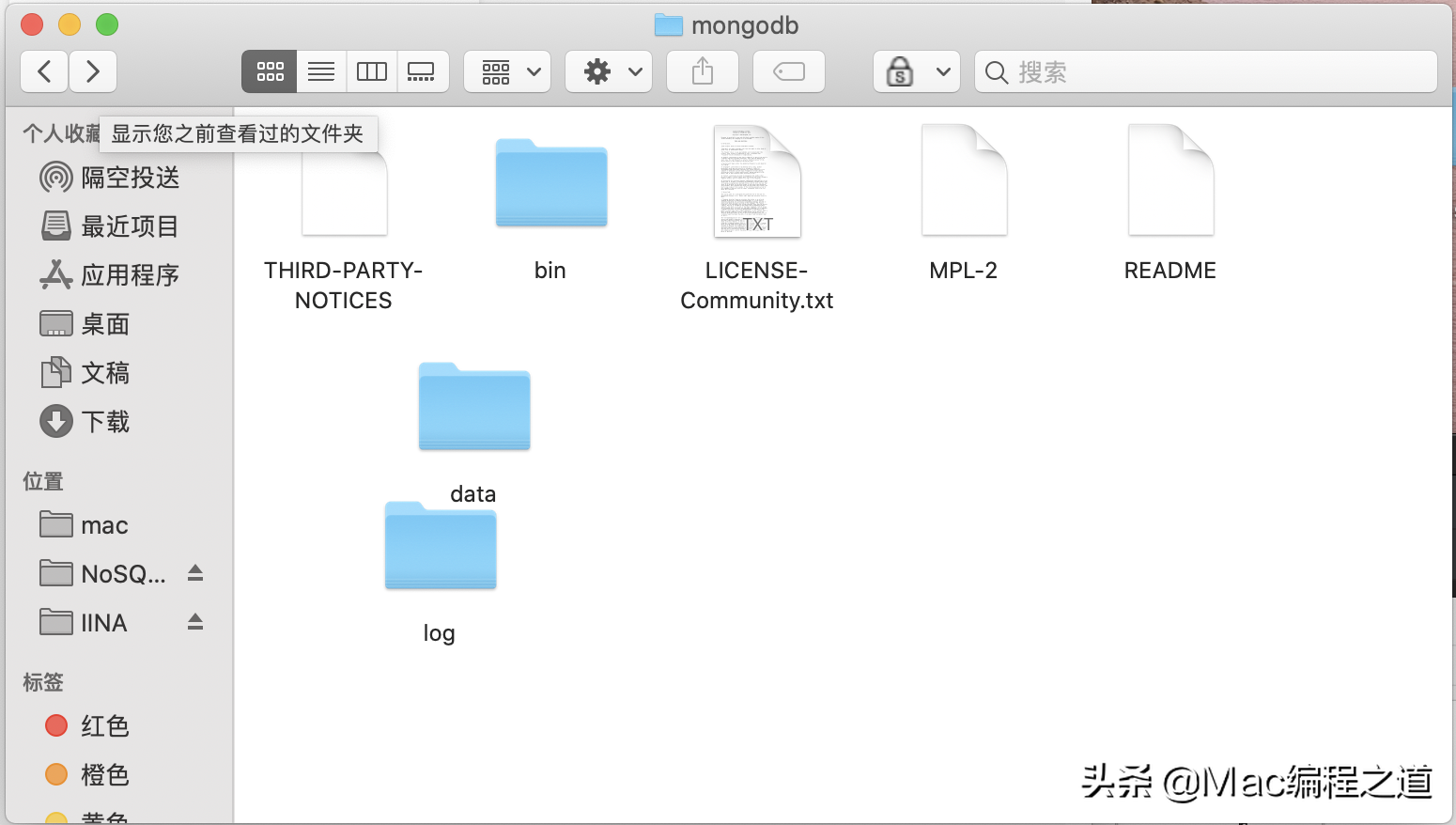Open Desktop (桌面) in sidebar
This screenshot has width=1456, height=825.
tap(118, 324)
